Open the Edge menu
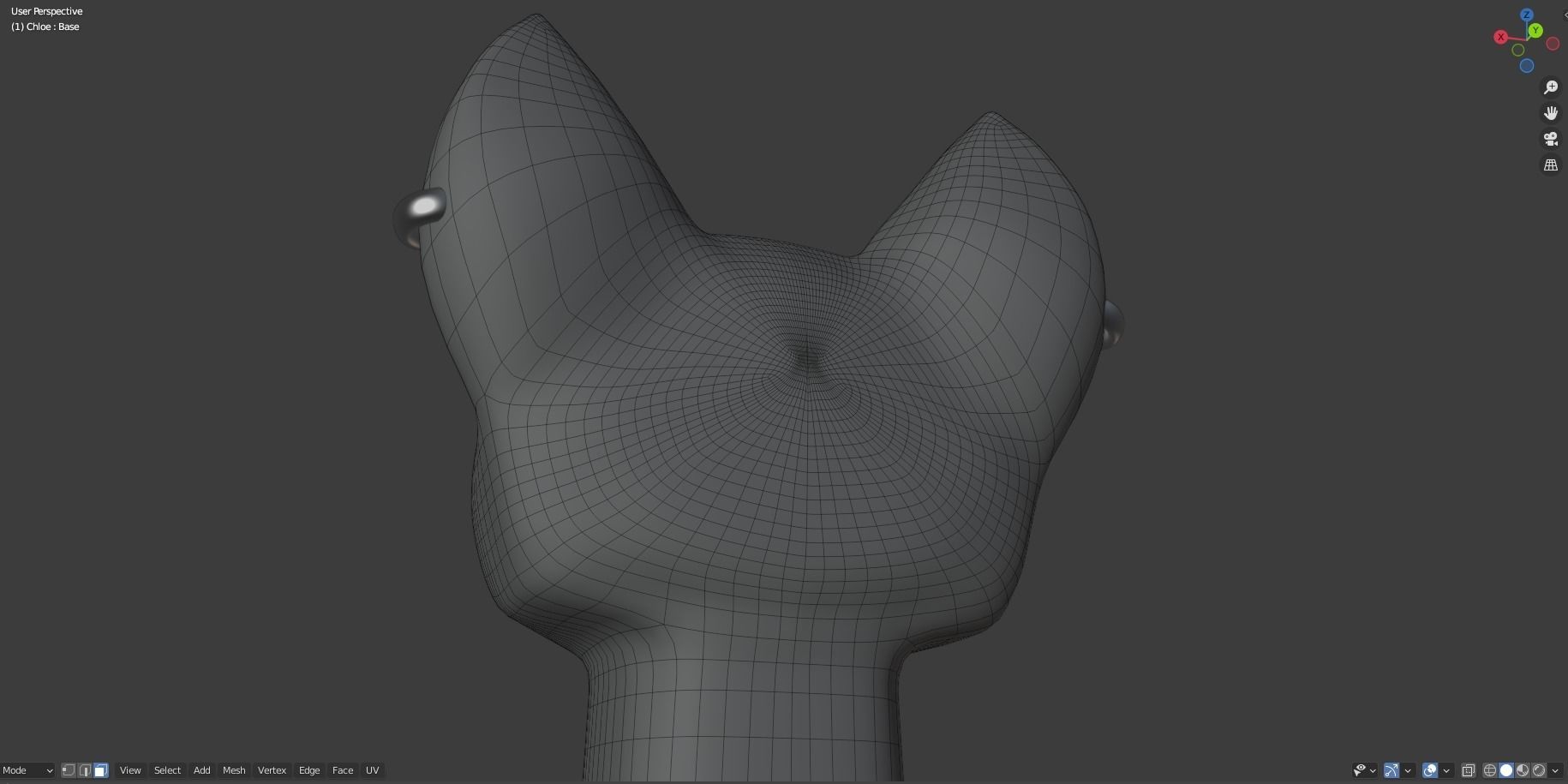Screen dimensions: 1568x784 tap(309, 770)
